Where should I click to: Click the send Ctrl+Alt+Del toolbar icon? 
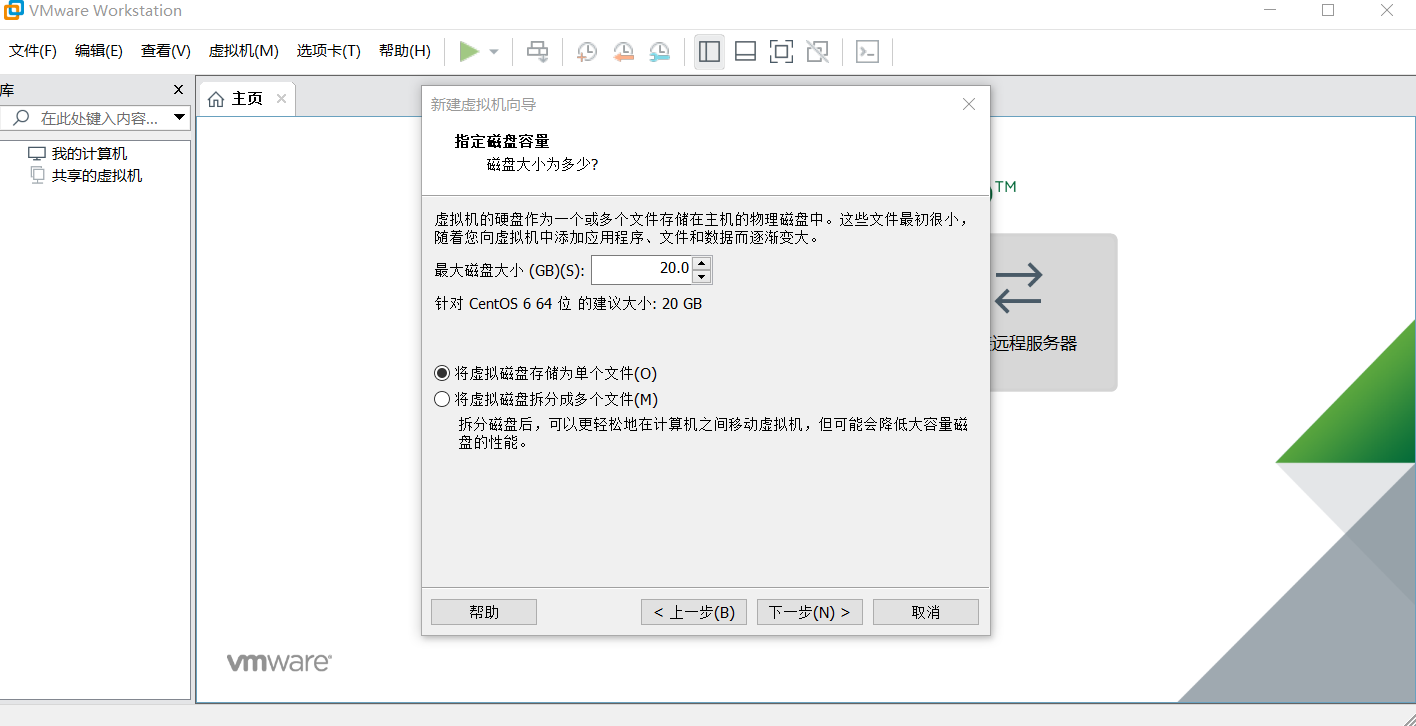point(538,52)
